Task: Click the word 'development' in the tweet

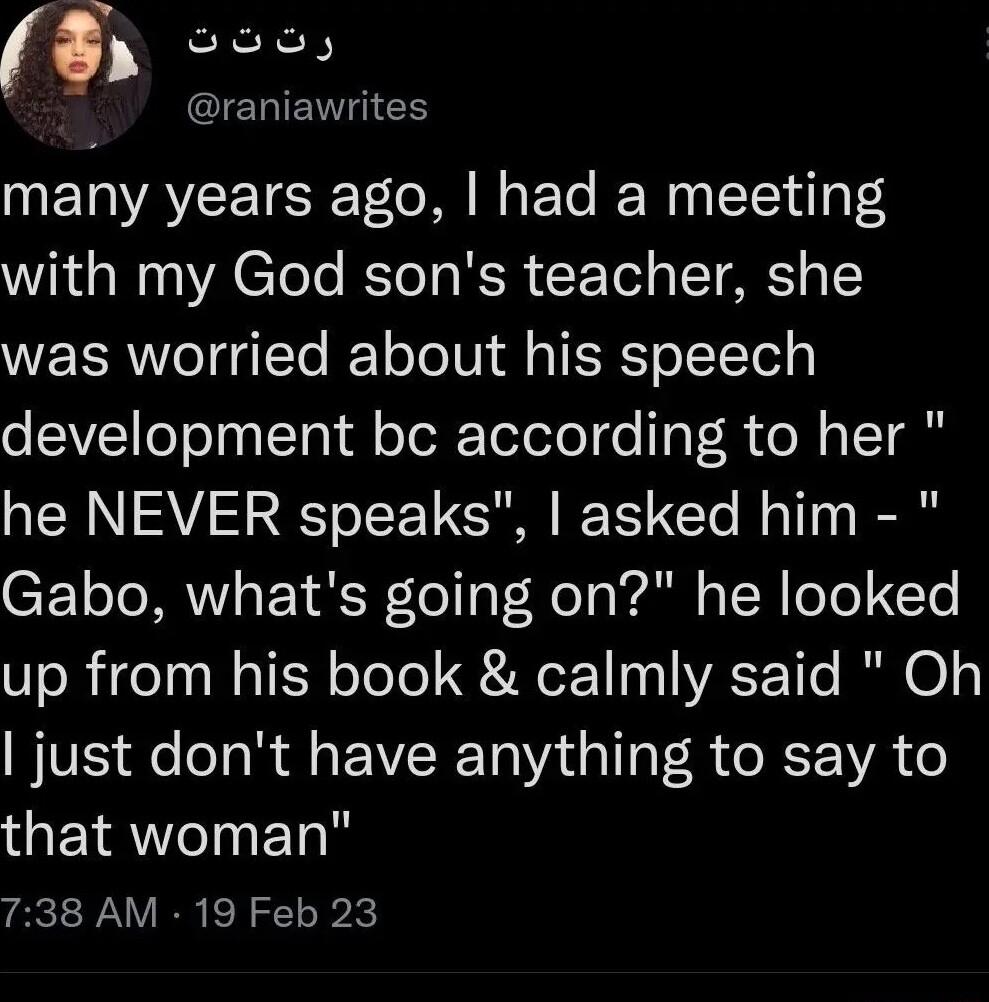Action: 178,435
